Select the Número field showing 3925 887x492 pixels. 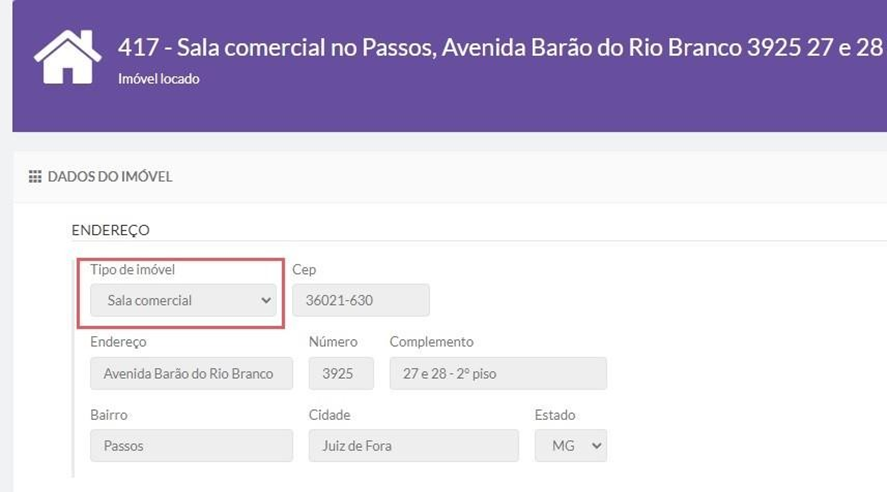coord(341,374)
